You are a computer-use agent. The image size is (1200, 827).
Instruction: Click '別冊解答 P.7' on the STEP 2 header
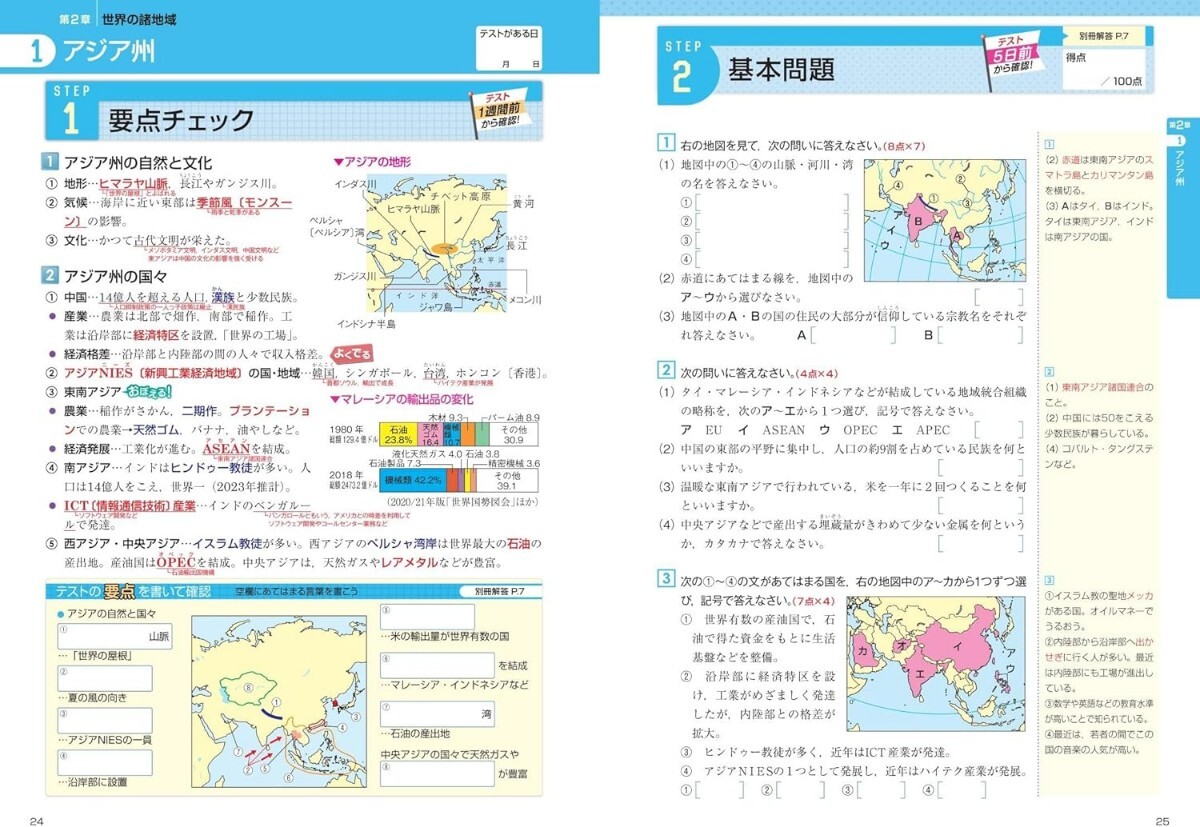click(x=1103, y=35)
